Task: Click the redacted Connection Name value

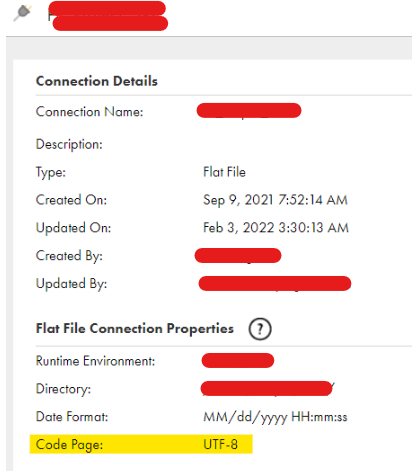Action: coord(249,111)
